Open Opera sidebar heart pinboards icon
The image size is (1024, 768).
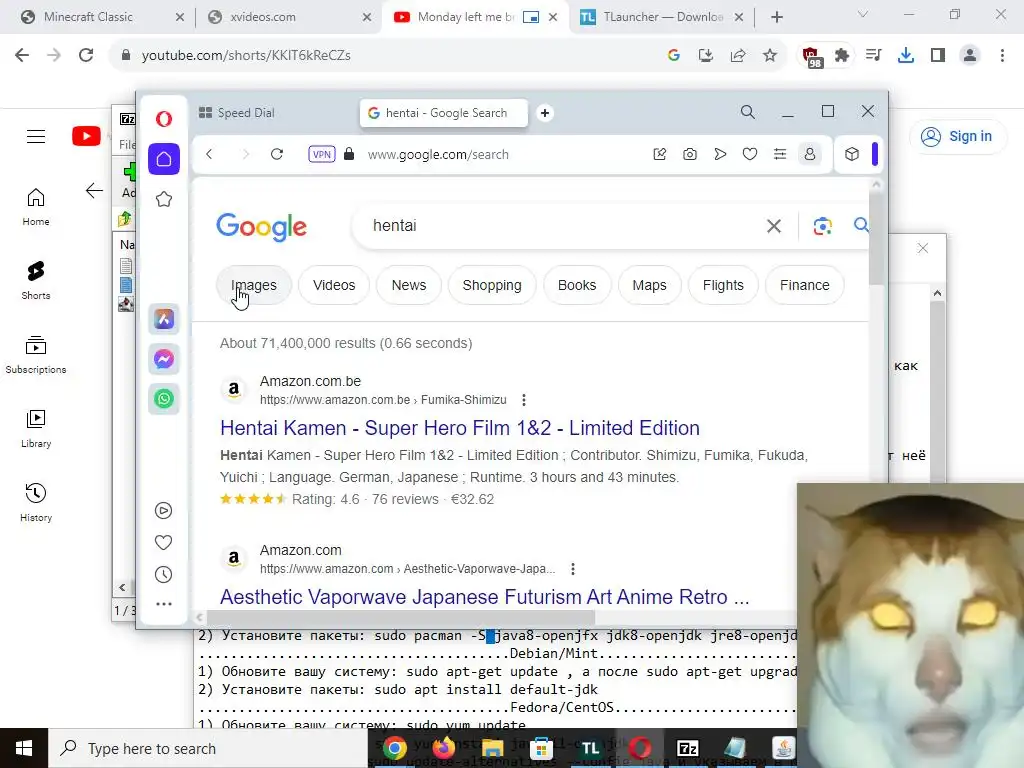(163, 543)
